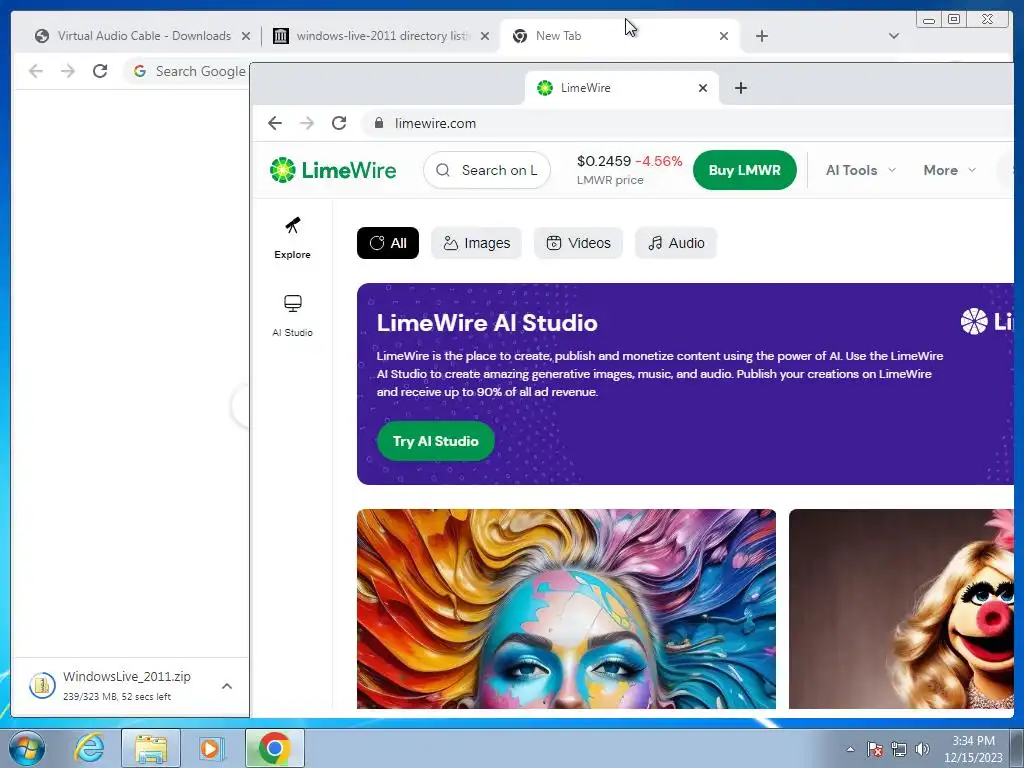Close the Virtual Audio Cable tab
1024x768 pixels.
point(246,36)
